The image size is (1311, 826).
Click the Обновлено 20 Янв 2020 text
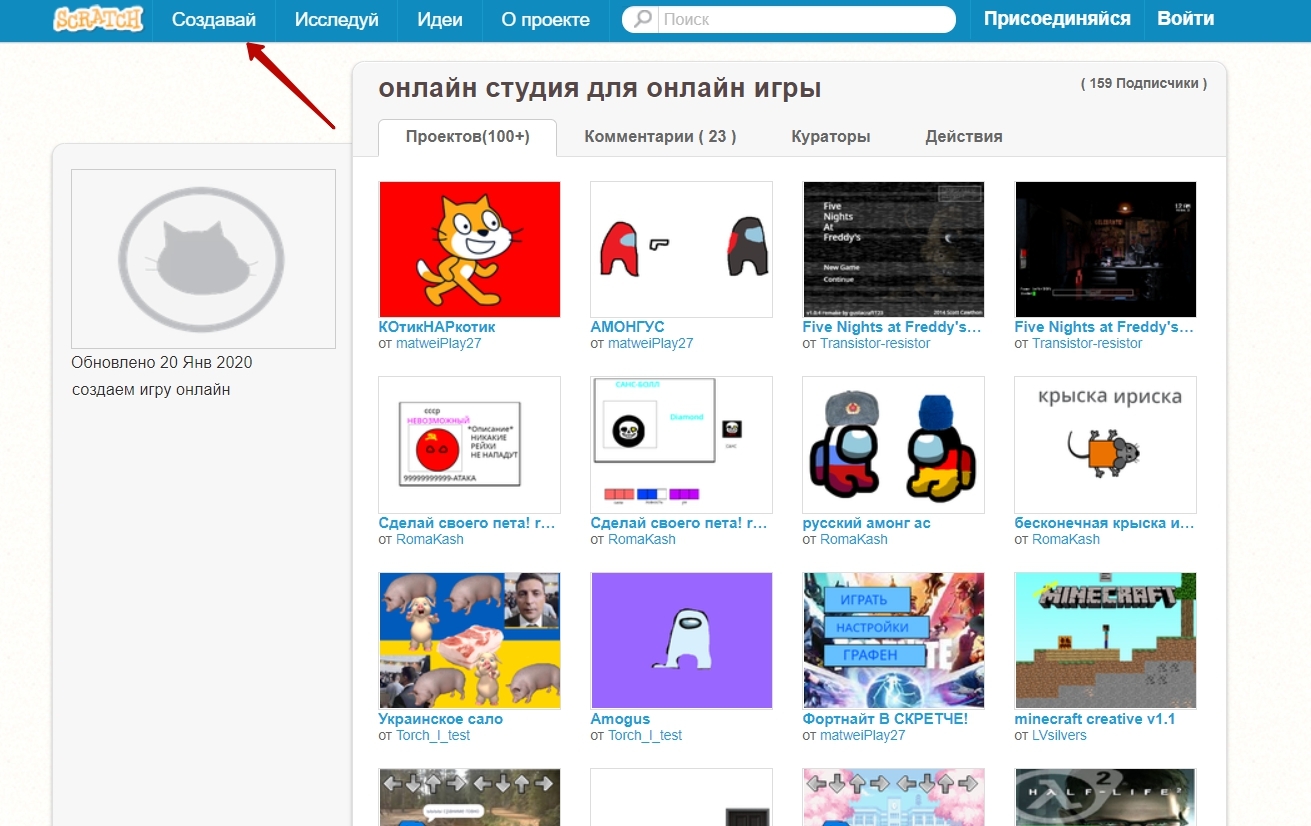[x=162, y=362]
